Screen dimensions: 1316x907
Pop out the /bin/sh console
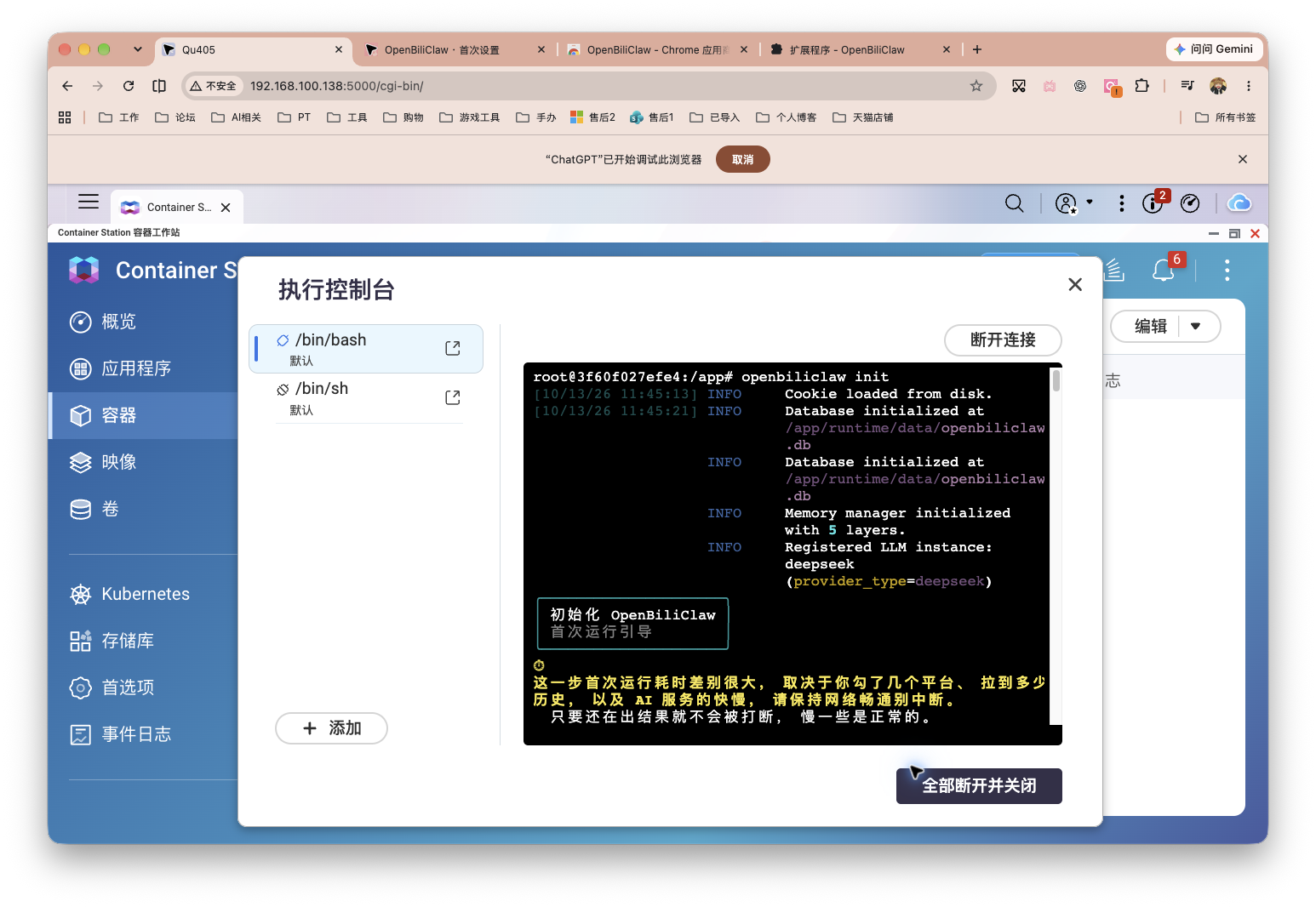tap(453, 397)
